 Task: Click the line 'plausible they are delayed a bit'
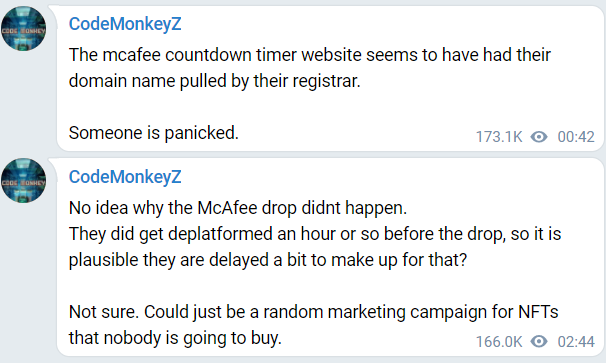268,260
